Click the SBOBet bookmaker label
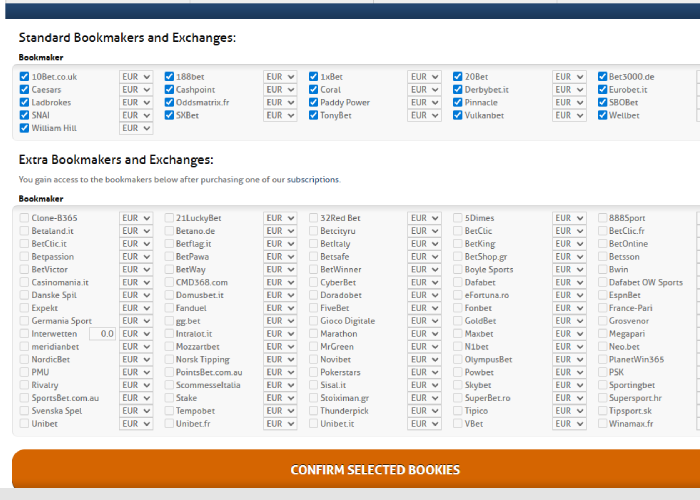Image resolution: width=700 pixels, height=500 pixels. click(623, 102)
